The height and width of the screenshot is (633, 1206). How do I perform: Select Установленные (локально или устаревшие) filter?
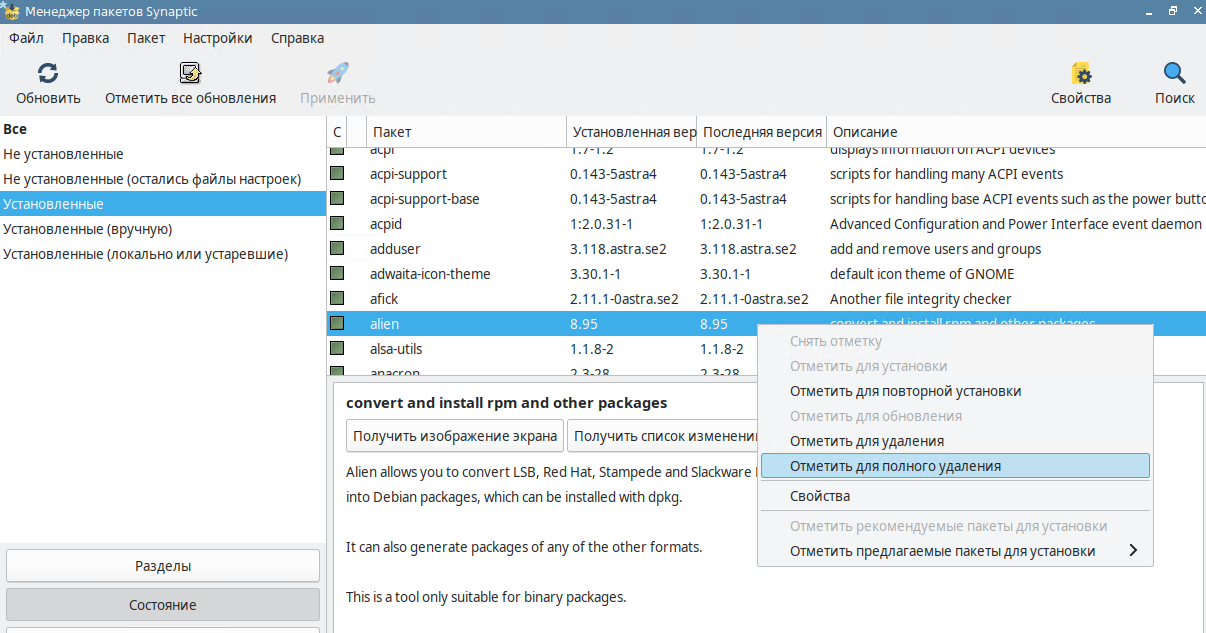click(x=163, y=254)
